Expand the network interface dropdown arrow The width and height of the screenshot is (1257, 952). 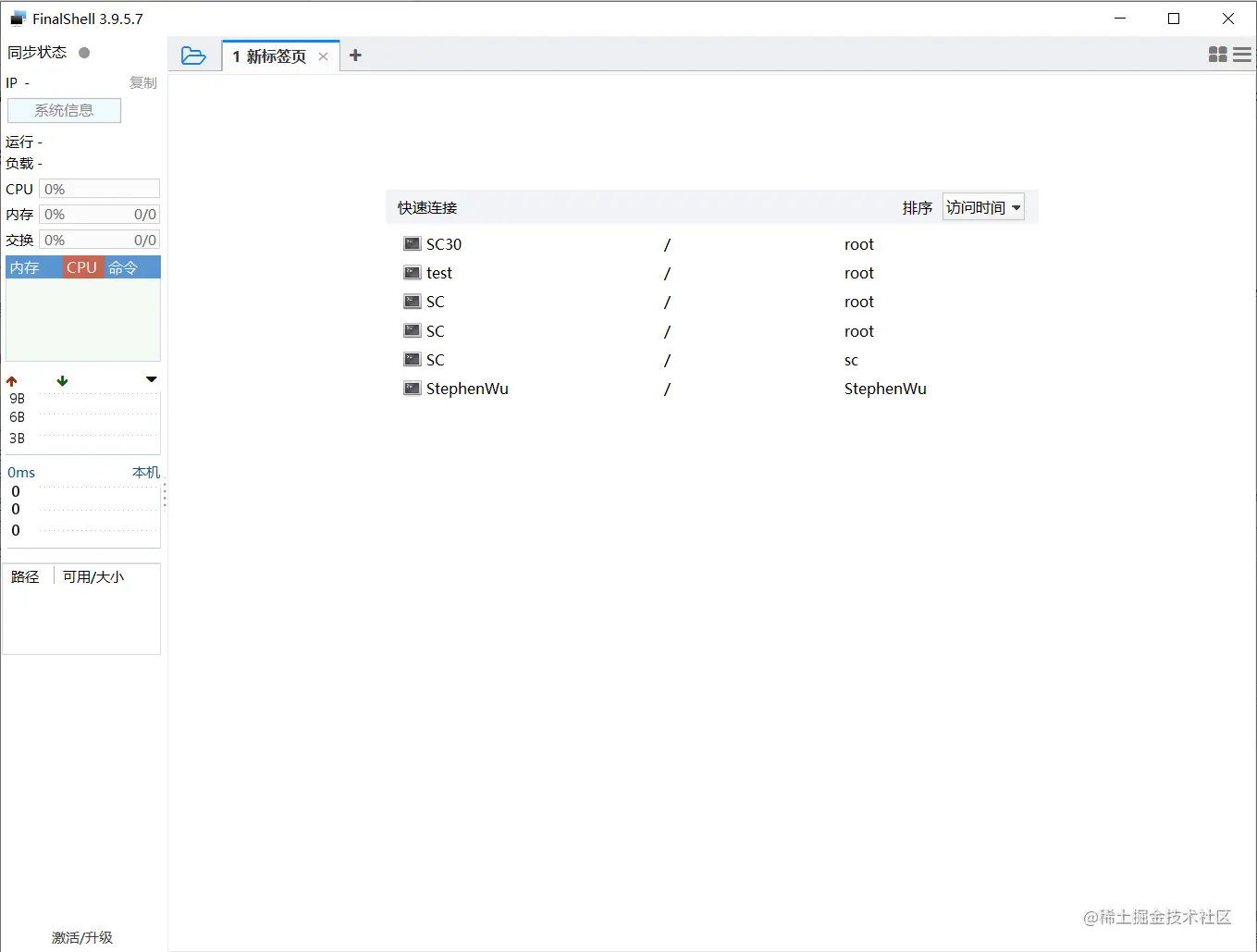click(x=152, y=379)
